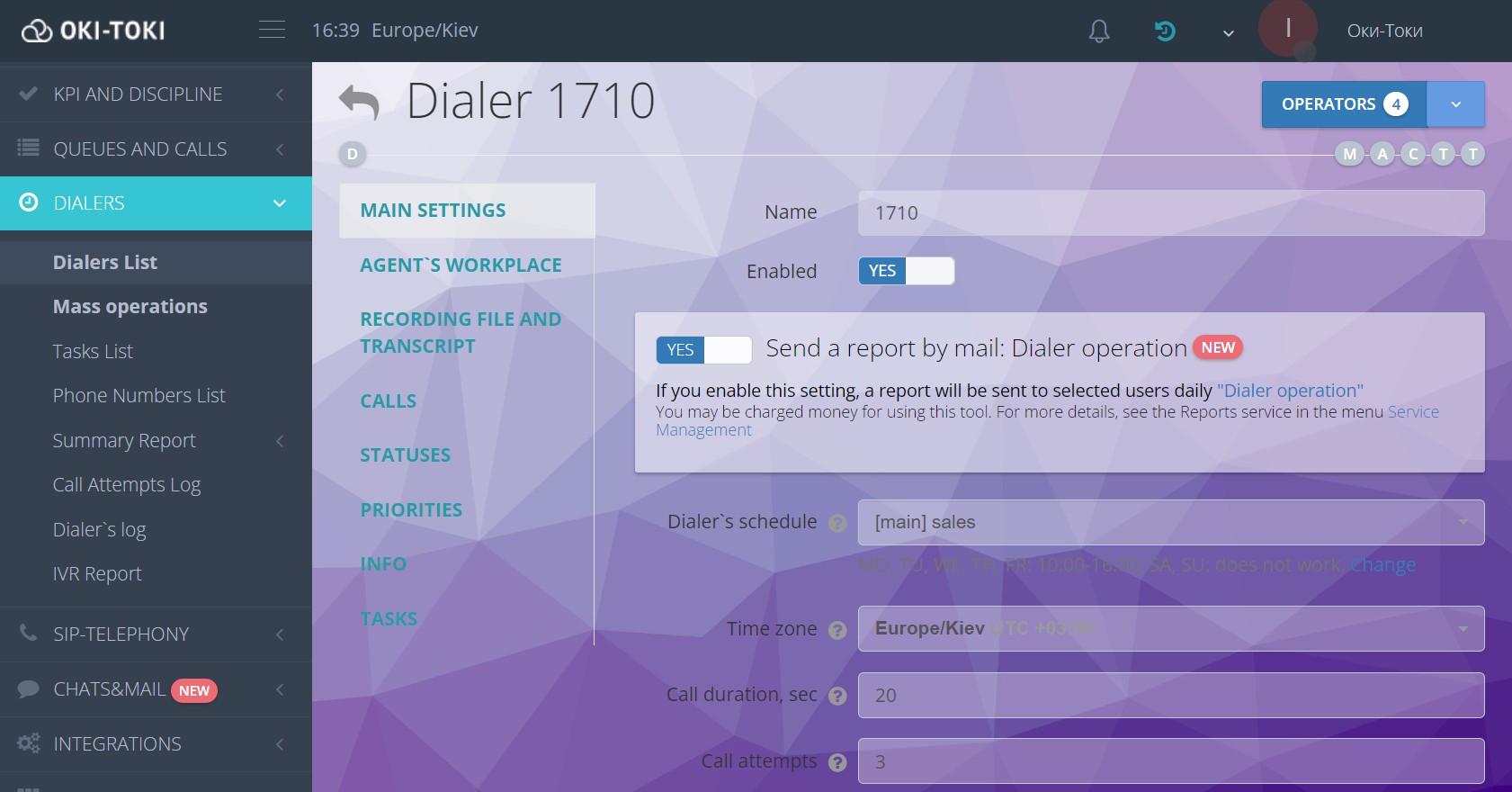Image resolution: width=1512 pixels, height=792 pixels.
Task: Click the Оки-Токи account name
Action: click(1384, 31)
